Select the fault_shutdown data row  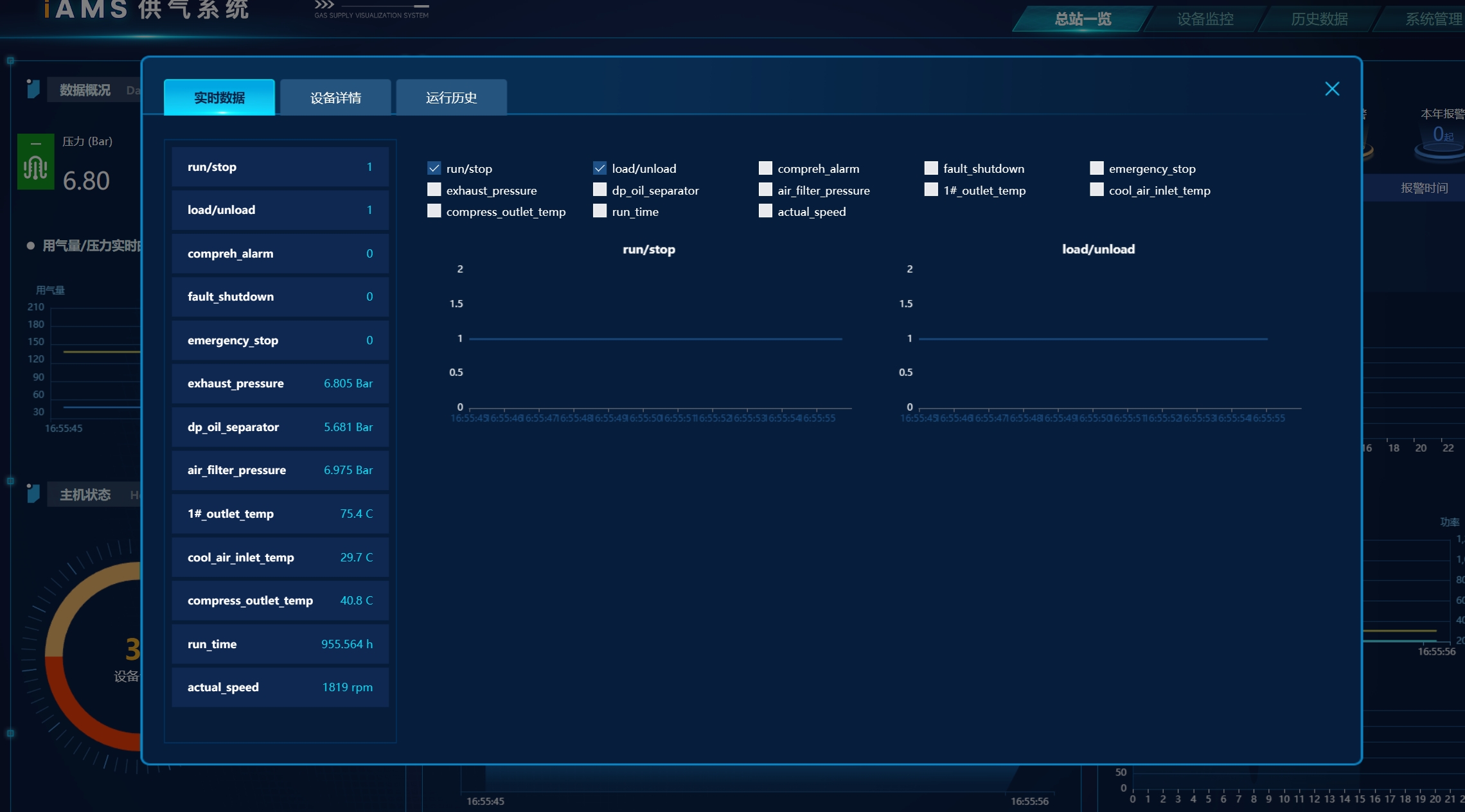(280, 297)
